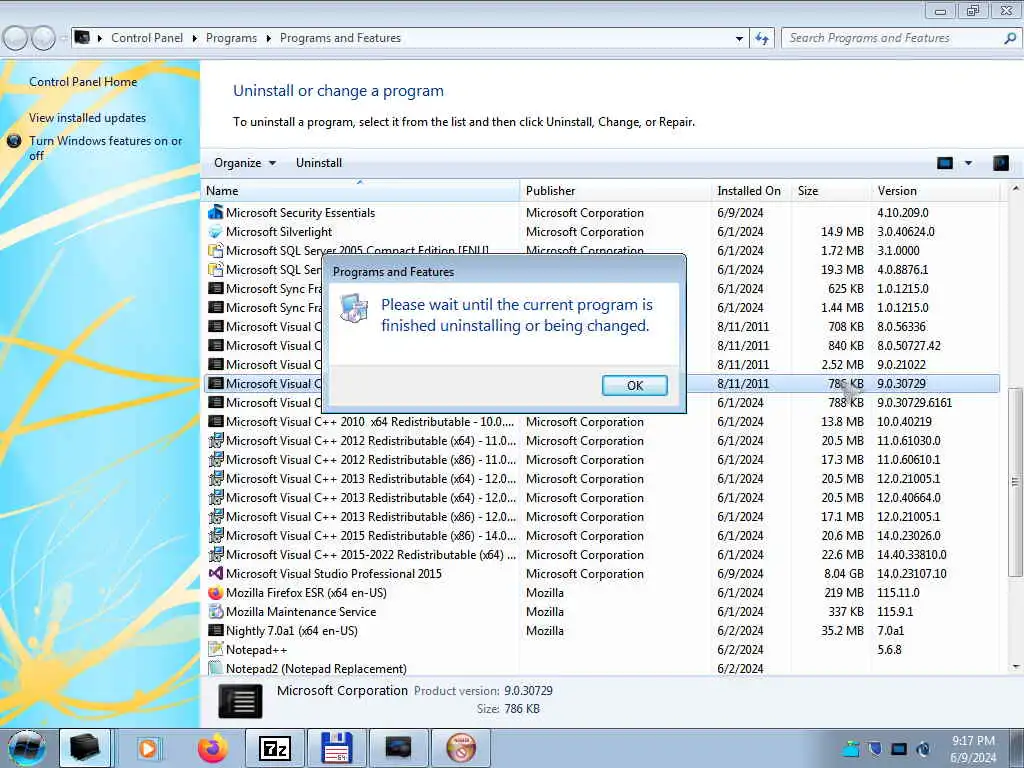Click the 8.04 GB size cell
Image resolution: width=1024 pixels, height=768 pixels.
click(x=844, y=574)
